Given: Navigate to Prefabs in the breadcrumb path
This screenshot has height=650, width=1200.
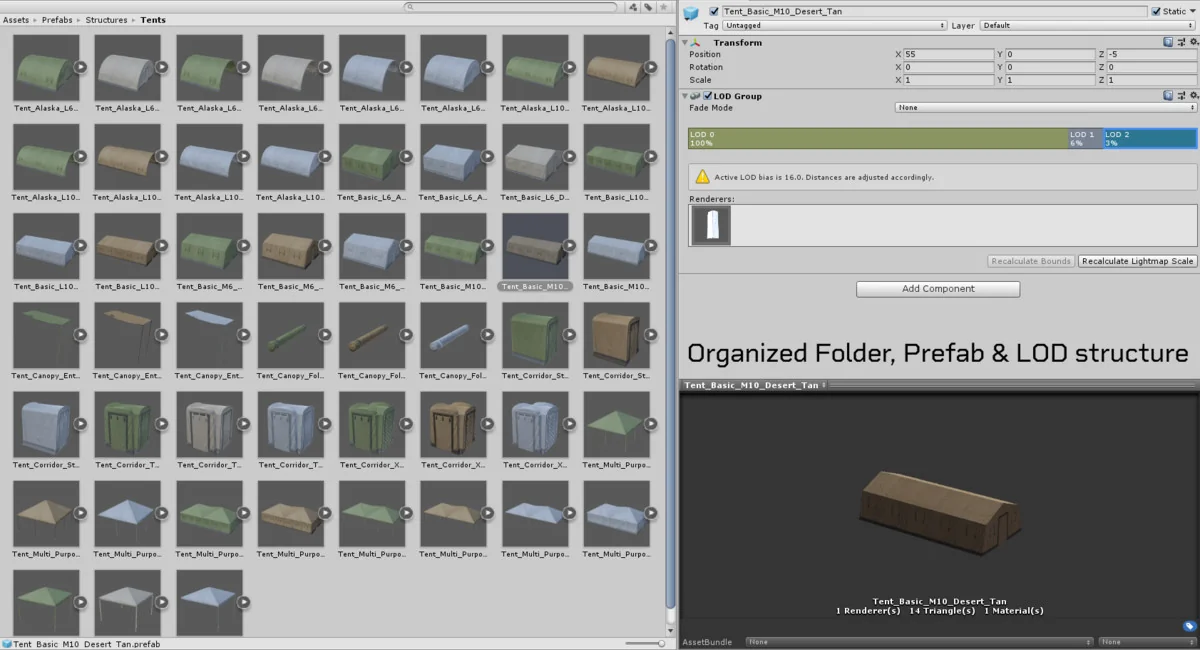Looking at the screenshot, I should click(57, 20).
